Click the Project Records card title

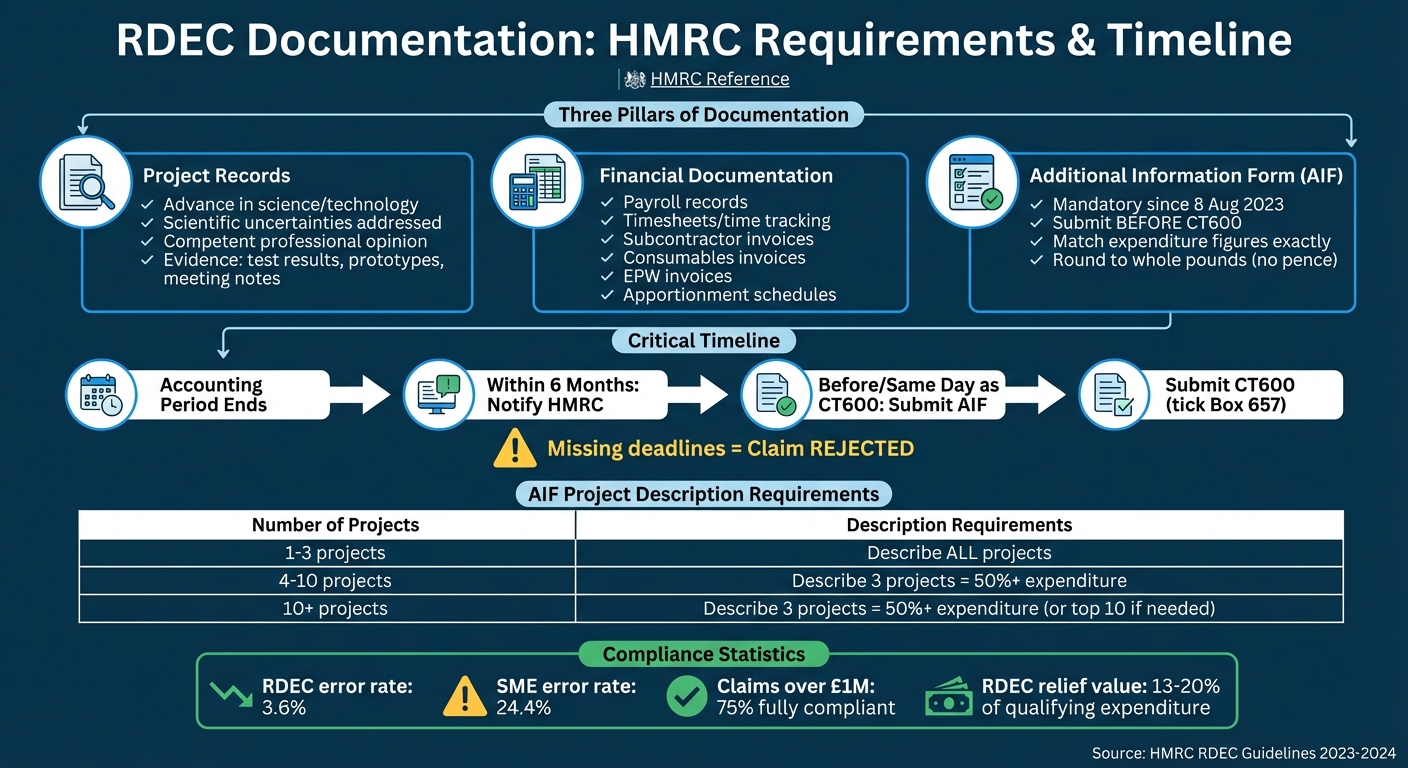point(216,175)
